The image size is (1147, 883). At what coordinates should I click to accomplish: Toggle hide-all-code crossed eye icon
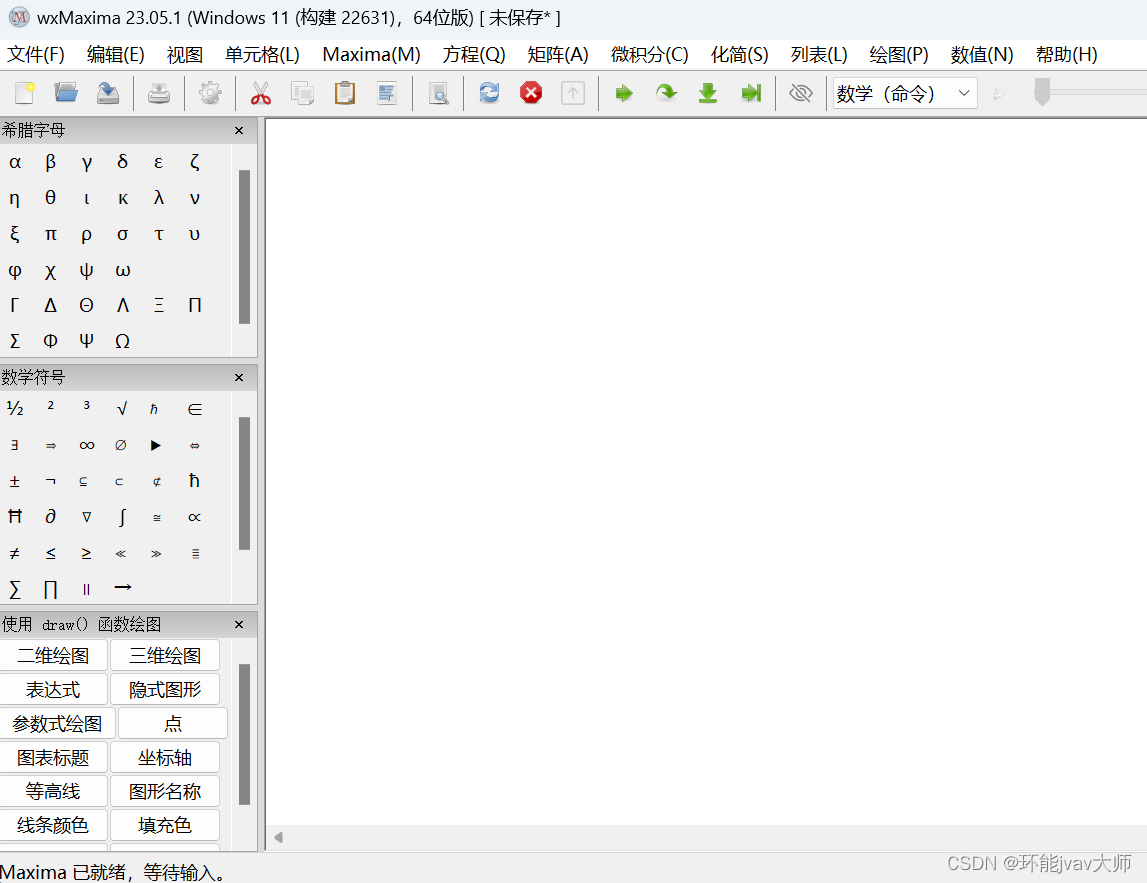(x=801, y=93)
